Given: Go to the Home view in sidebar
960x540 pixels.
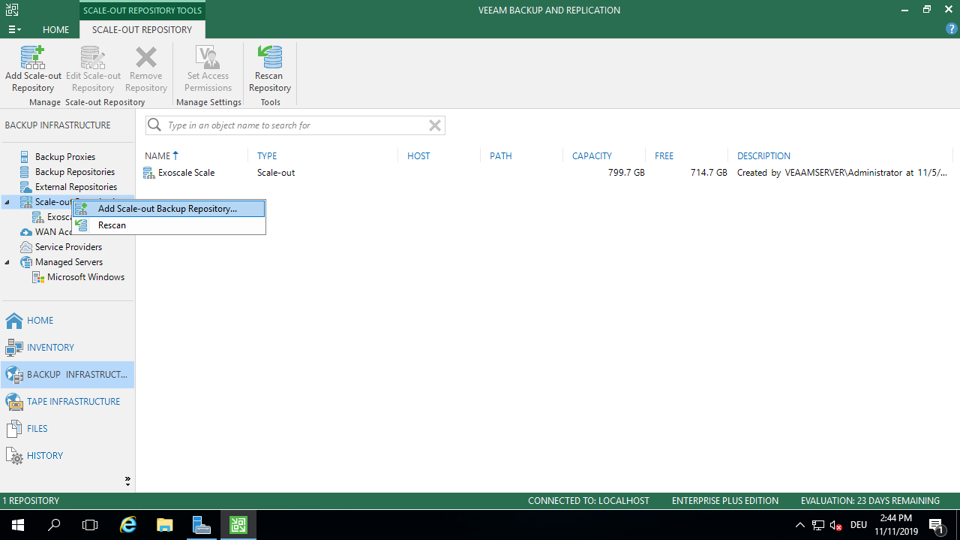Looking at the screenshot, I should tap(40, 321).
